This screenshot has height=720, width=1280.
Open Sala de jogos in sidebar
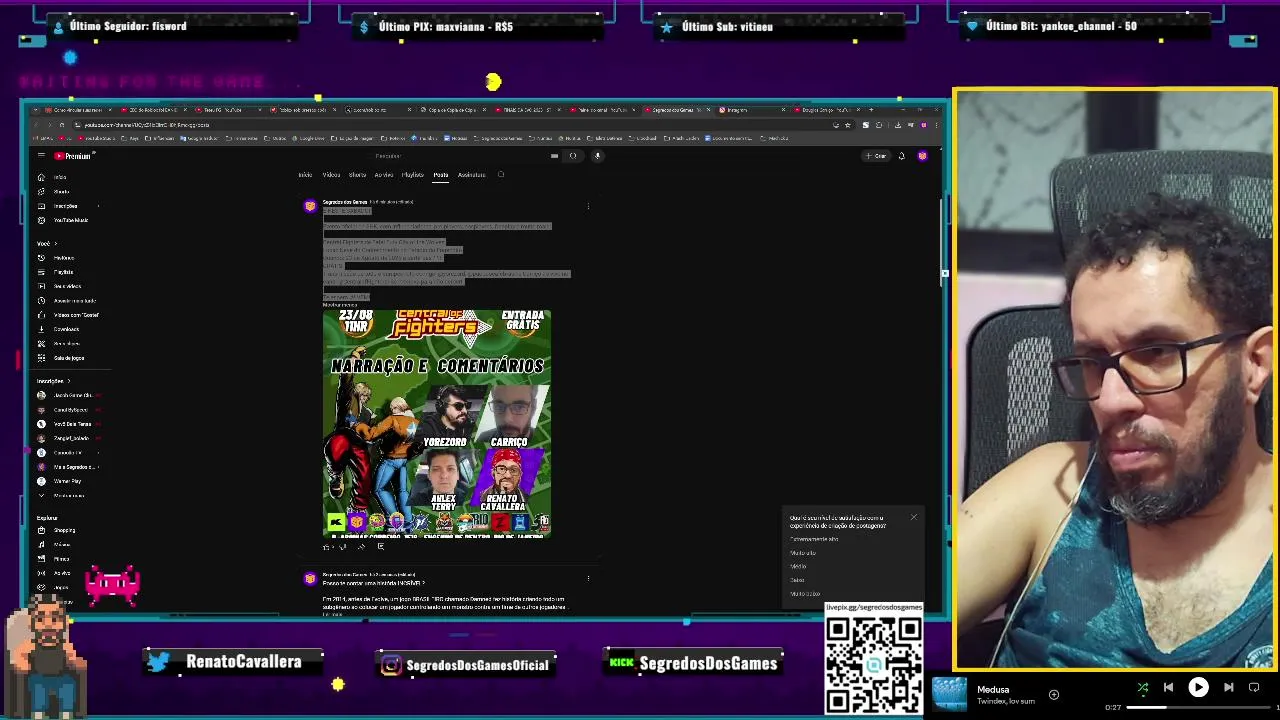tap(68, 358)
